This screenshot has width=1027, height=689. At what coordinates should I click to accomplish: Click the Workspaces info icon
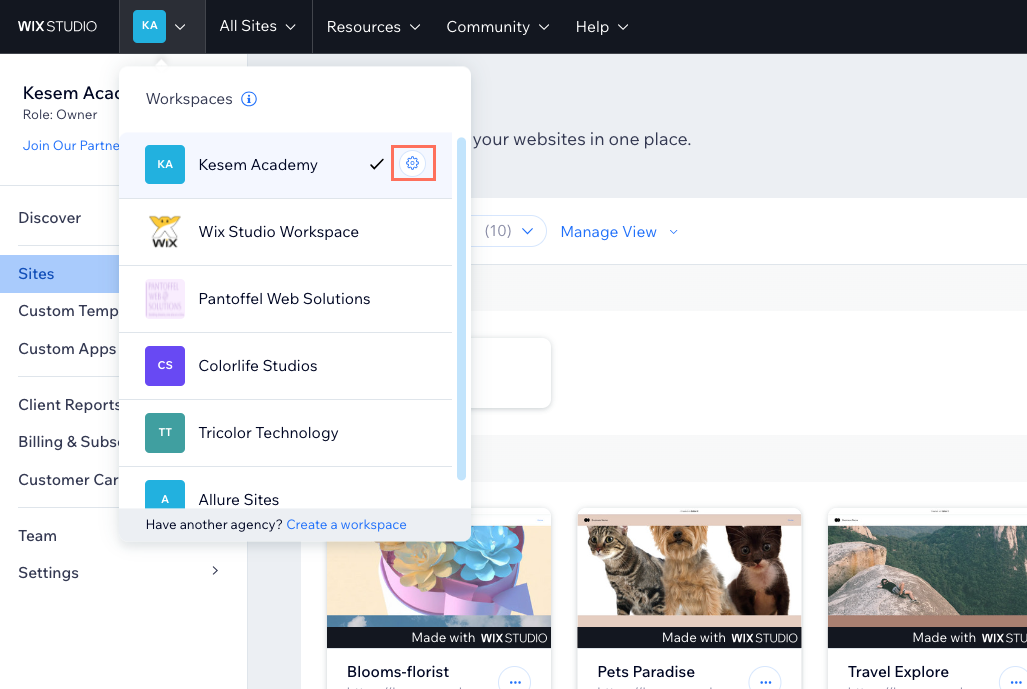click(249, 99)
